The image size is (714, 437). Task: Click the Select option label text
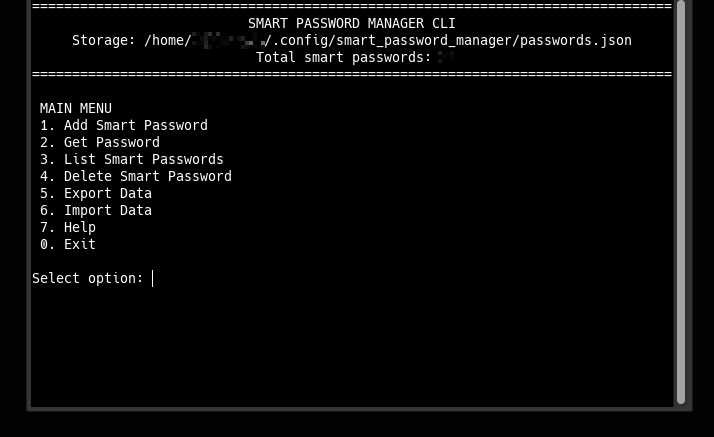point(88,278)
